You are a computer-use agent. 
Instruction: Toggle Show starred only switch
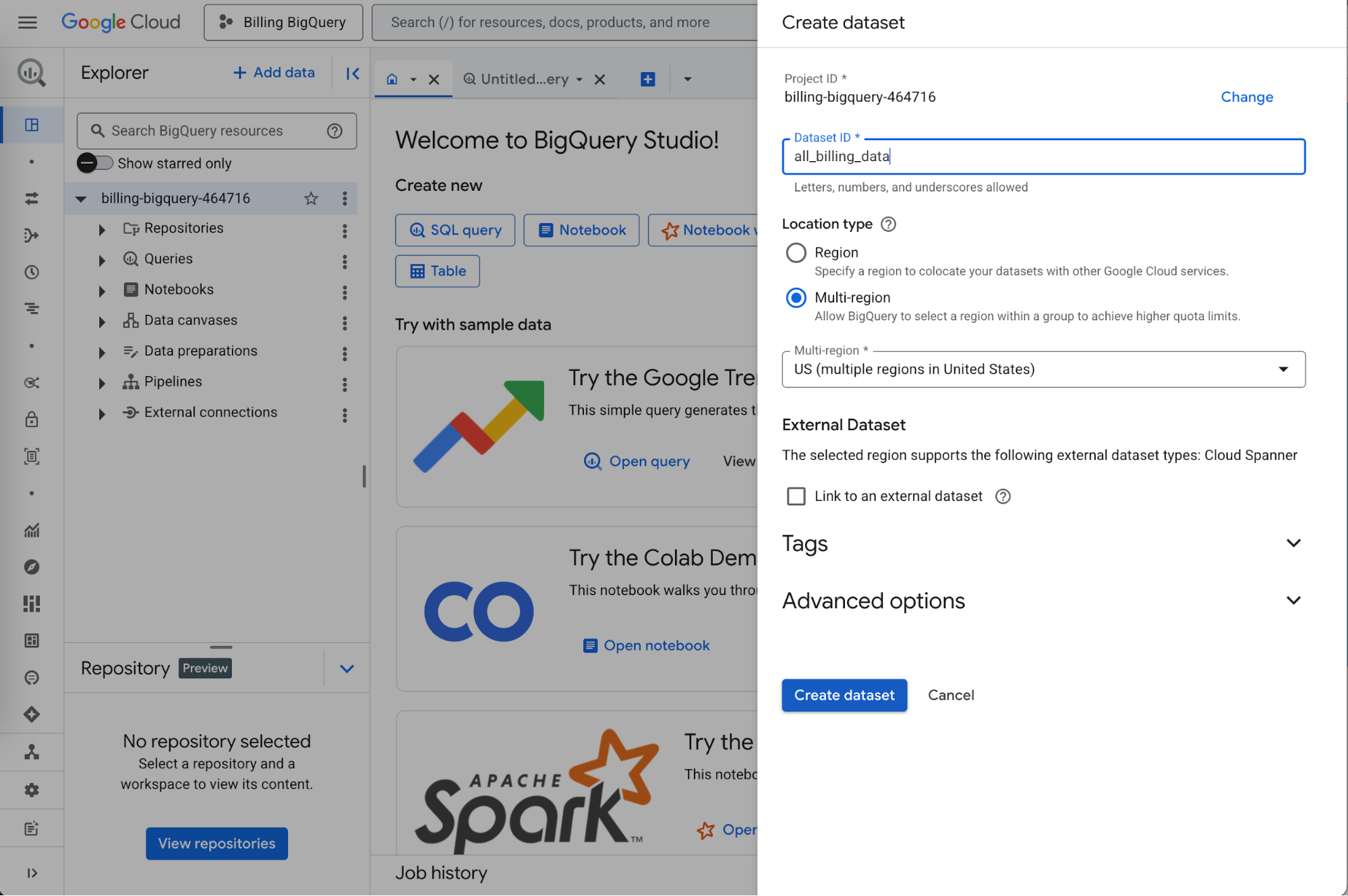pos(94,163)
